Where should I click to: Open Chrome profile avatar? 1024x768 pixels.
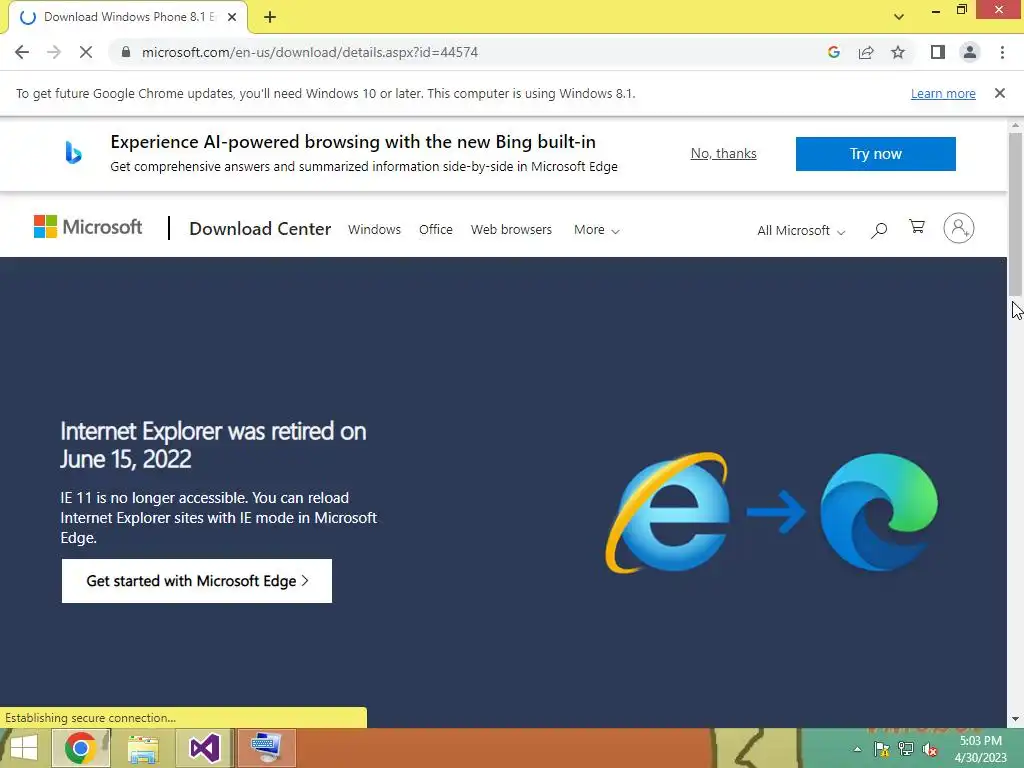(970, 52)
